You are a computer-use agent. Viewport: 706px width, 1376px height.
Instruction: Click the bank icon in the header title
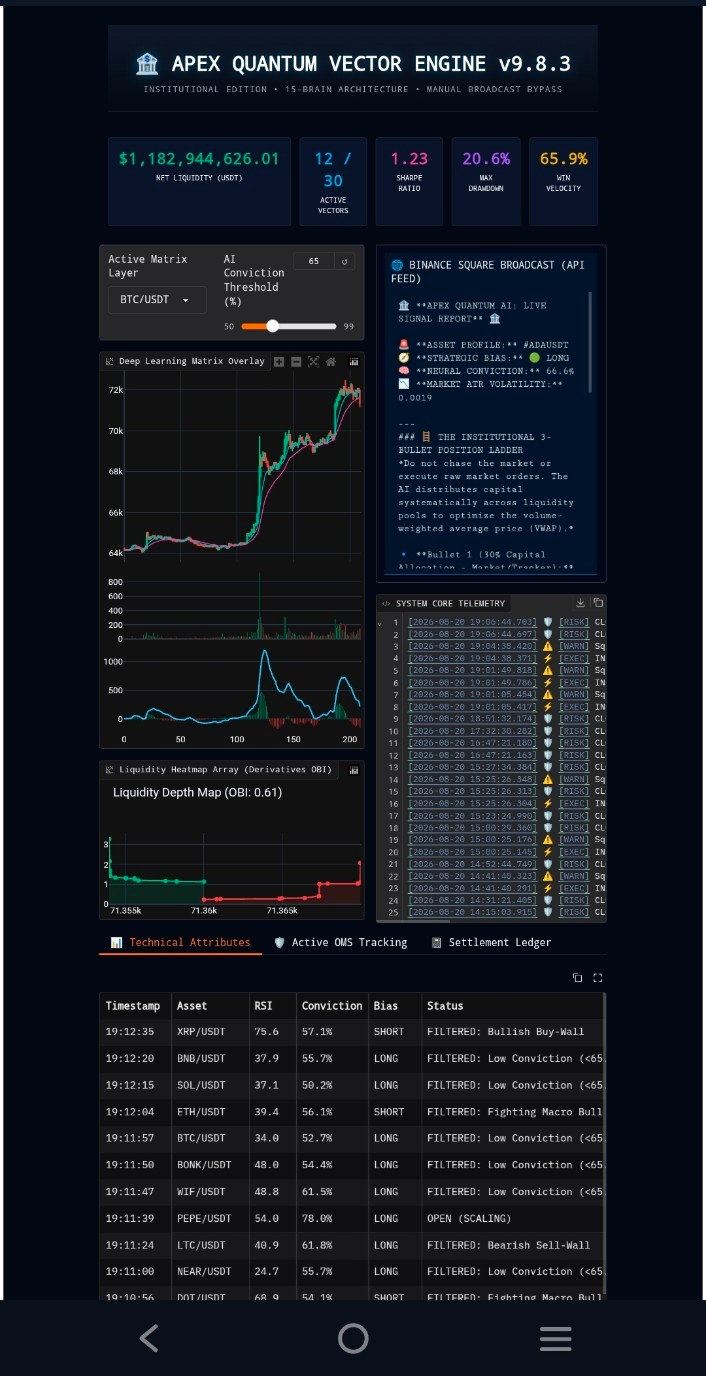click(x=146, y=65)
